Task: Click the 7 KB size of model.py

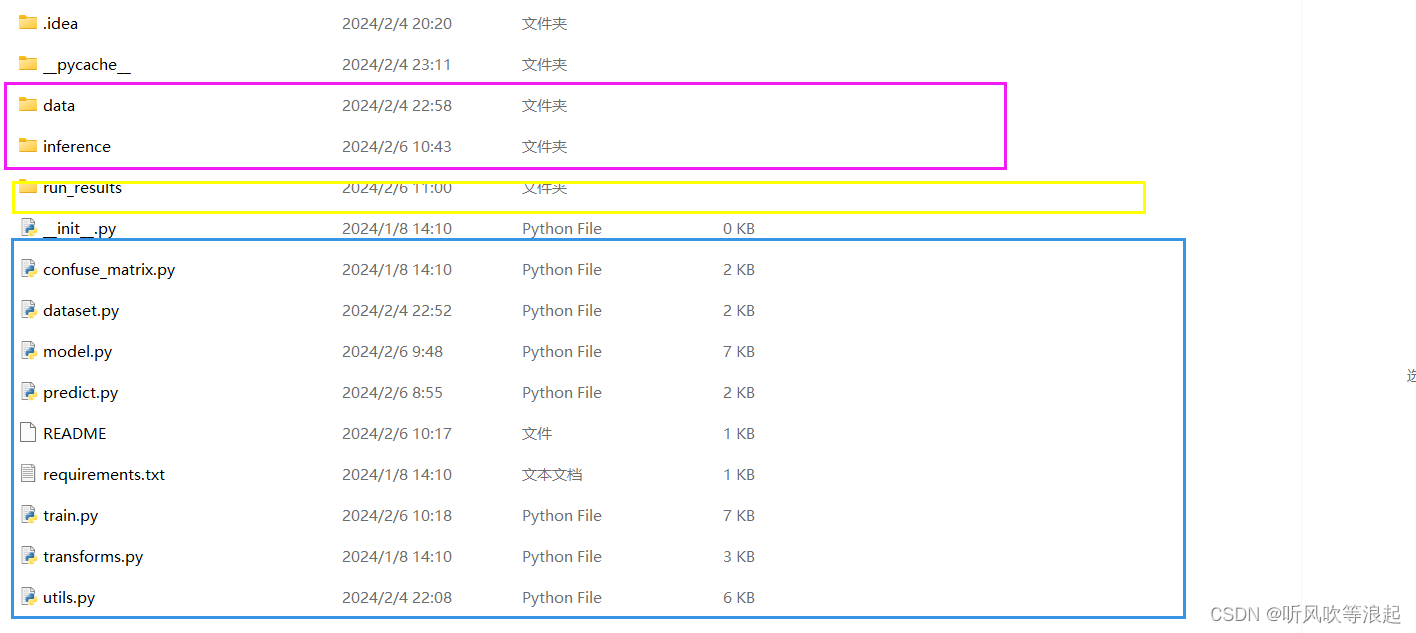Action: tap(738, 352)
